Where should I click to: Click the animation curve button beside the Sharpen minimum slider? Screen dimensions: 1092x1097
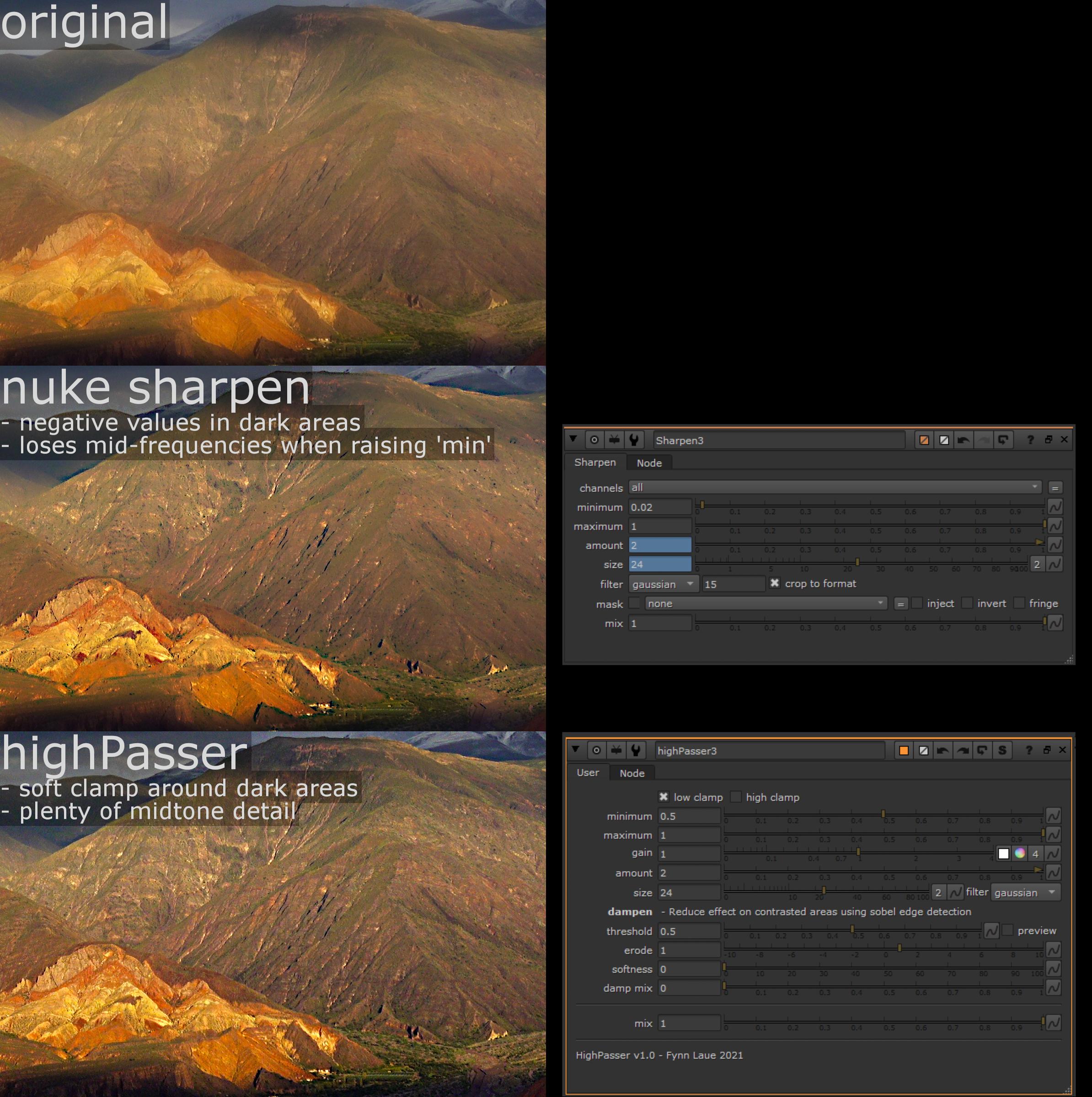1055,506
